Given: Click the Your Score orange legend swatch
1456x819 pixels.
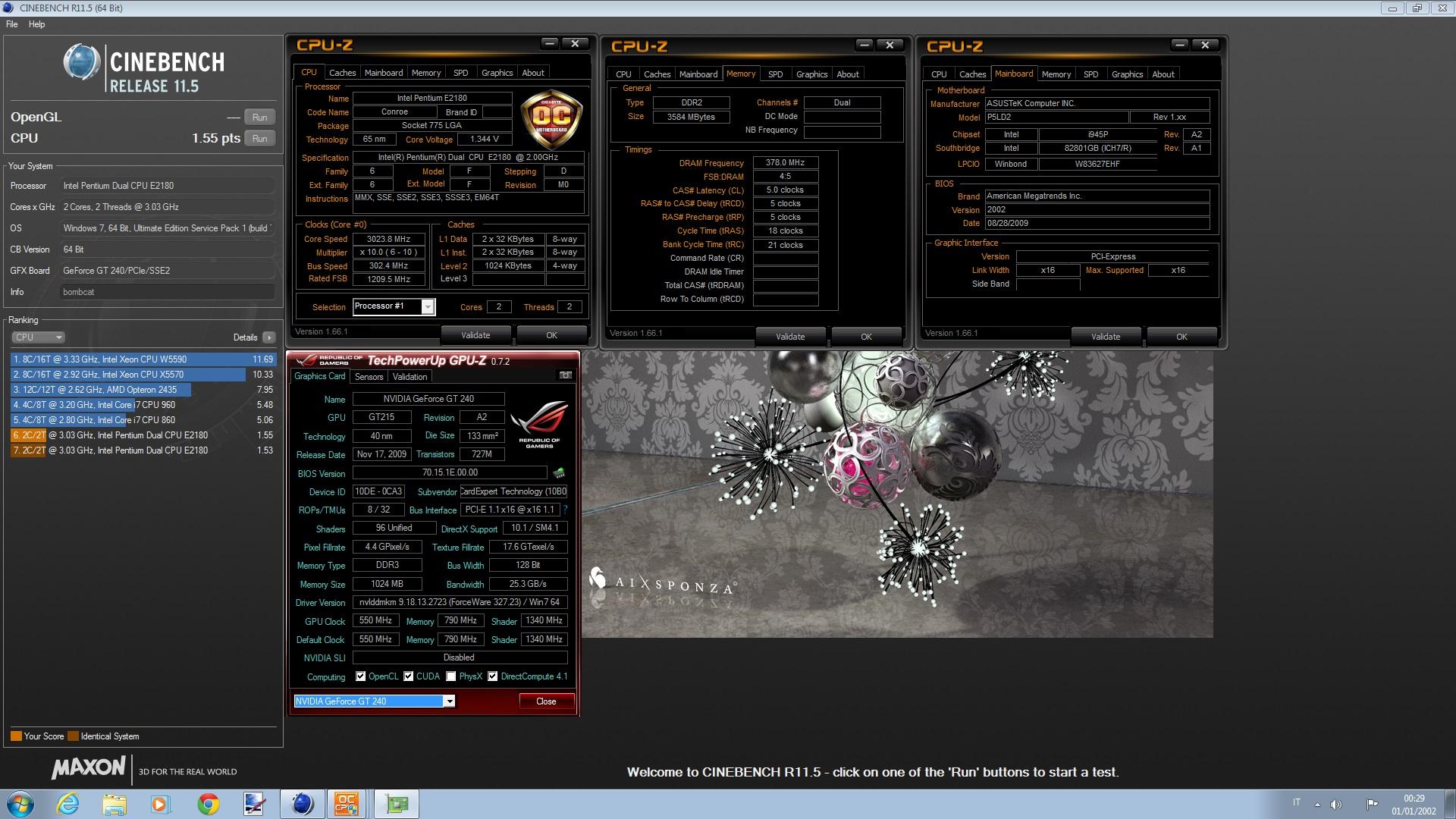Looking at the screenshot, I should click(16, 736).
